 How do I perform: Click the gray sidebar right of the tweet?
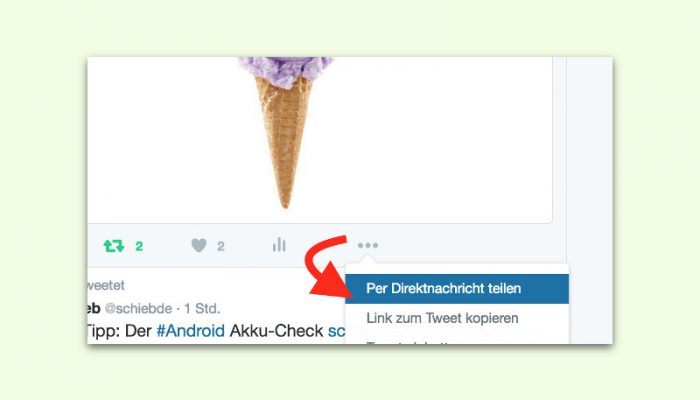(x=589, y=200)
